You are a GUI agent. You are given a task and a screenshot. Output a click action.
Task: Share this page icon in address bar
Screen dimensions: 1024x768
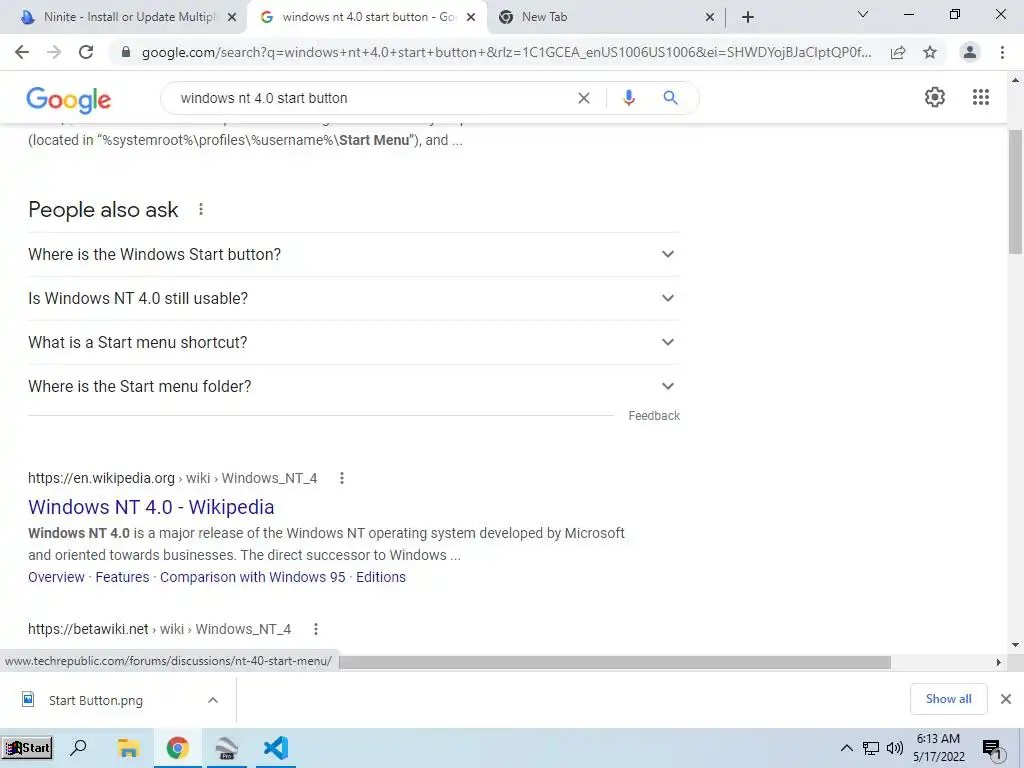pyautogui.click(x=898, y=52)
